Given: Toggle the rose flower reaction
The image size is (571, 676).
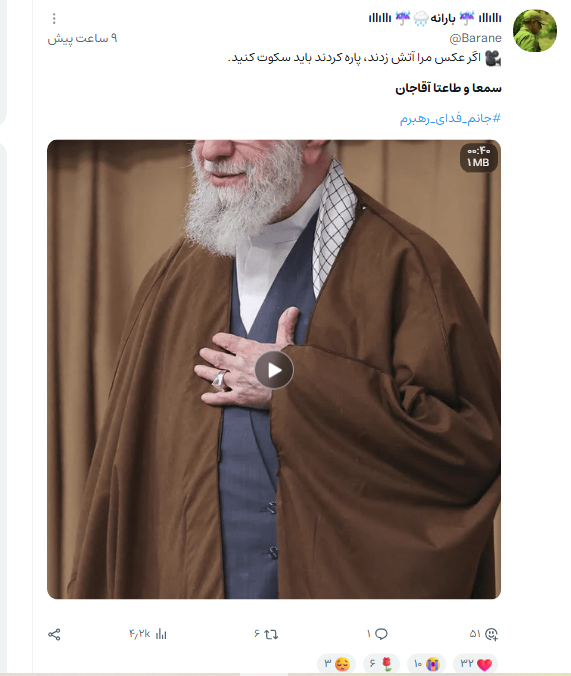Looking at the screenshot, I should 381,663.
